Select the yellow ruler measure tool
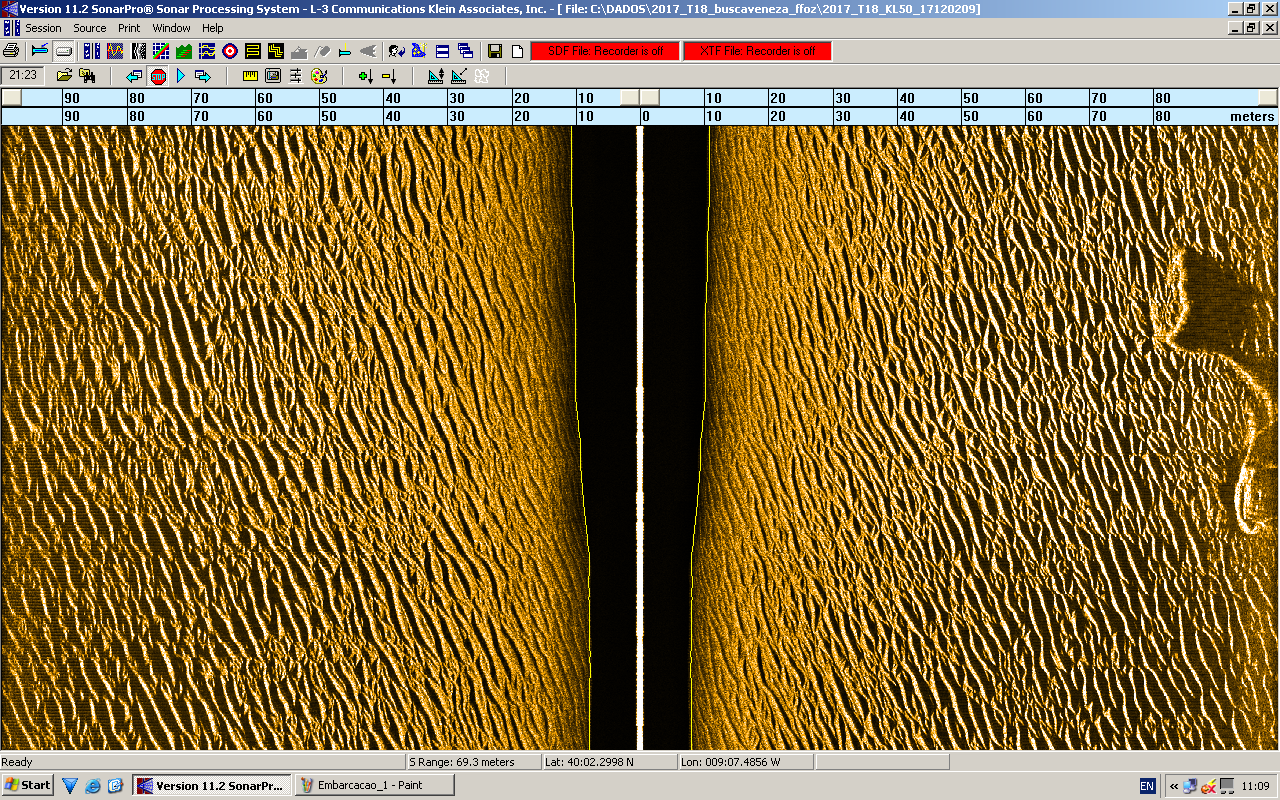This screenshot has height=800, width=1280. [x=250, y=76]
